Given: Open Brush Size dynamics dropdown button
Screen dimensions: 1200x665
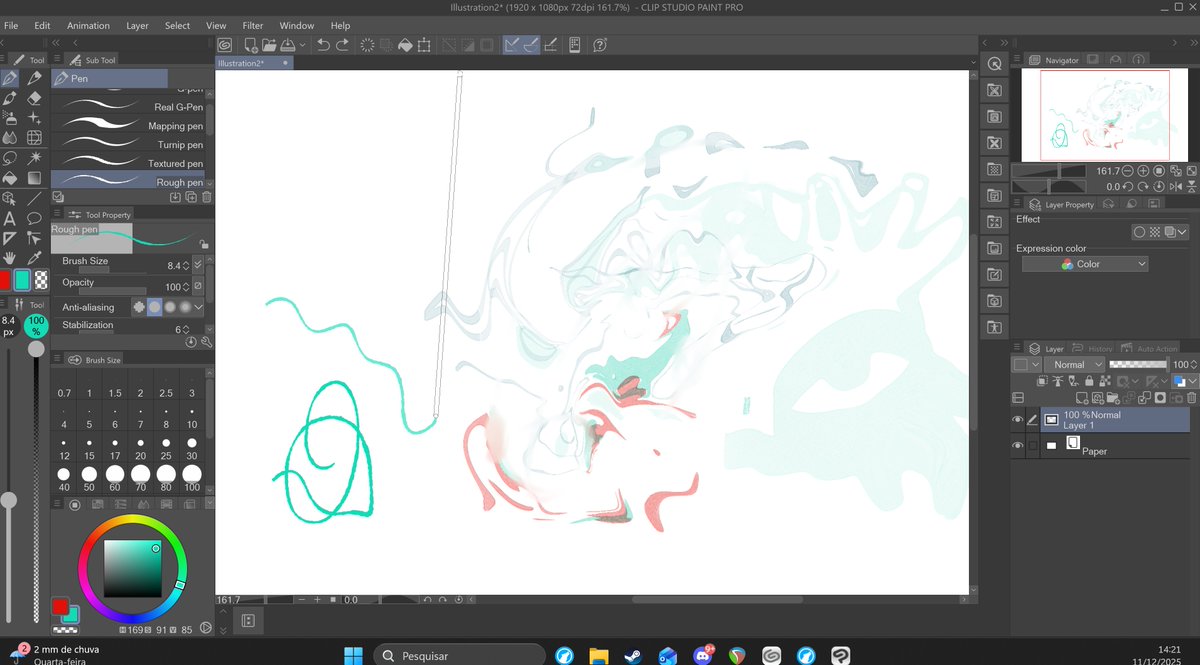Looking at the screenshot, I should tap(197, 265).
